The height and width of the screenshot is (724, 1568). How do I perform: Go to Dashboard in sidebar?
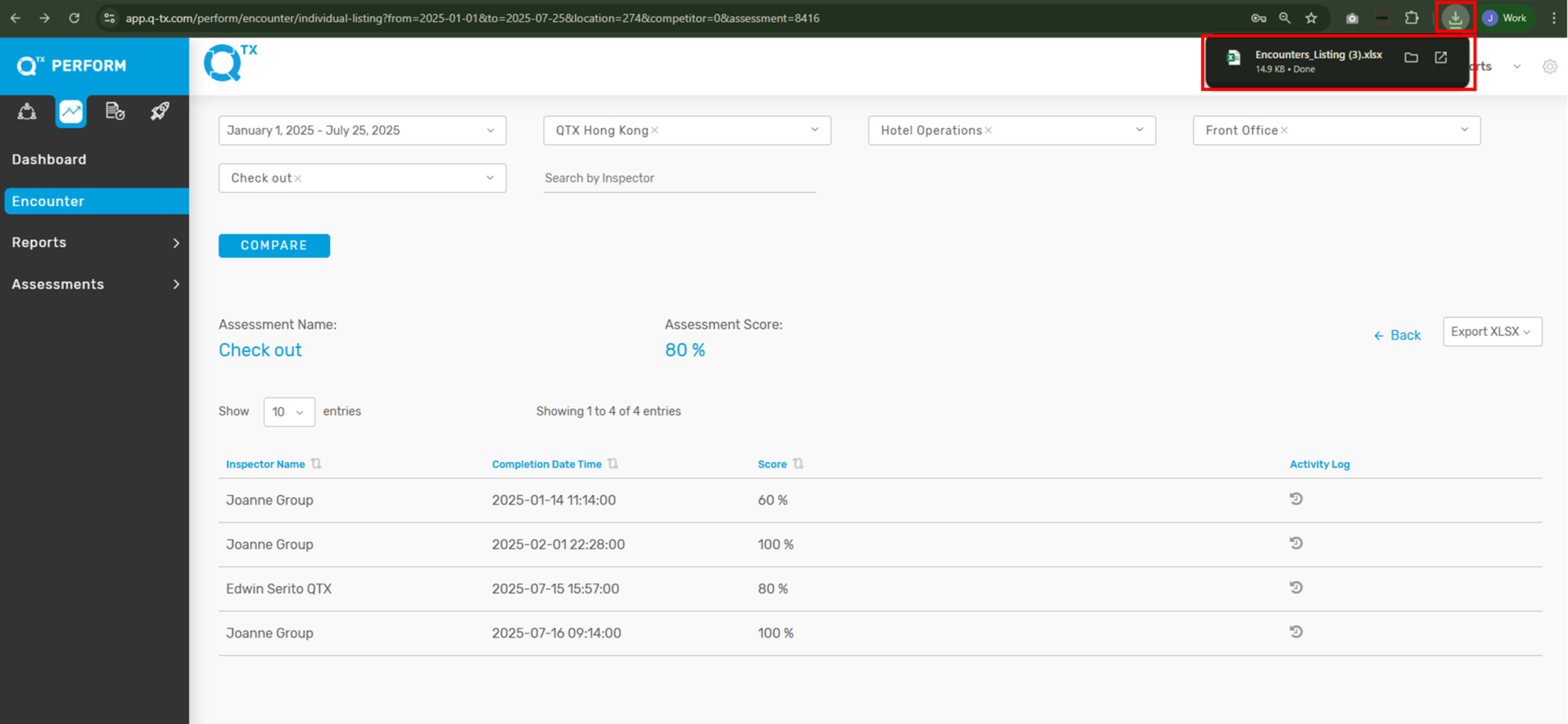tap(49, 159)
